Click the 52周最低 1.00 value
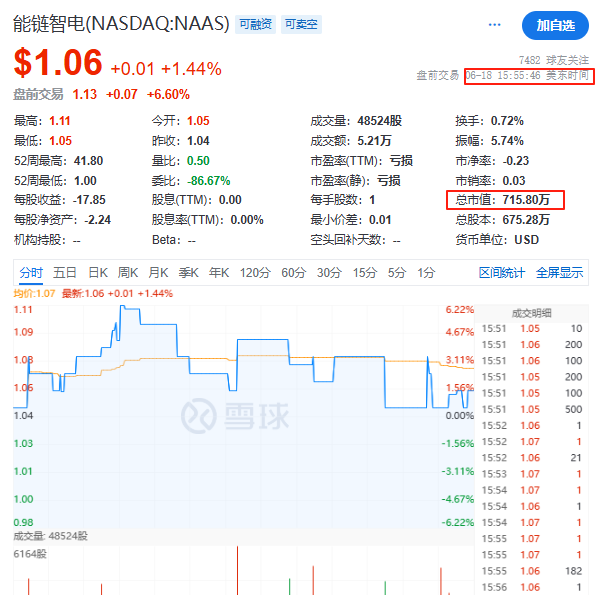Viewport: 615px width, 595px height. pos(85,180)
